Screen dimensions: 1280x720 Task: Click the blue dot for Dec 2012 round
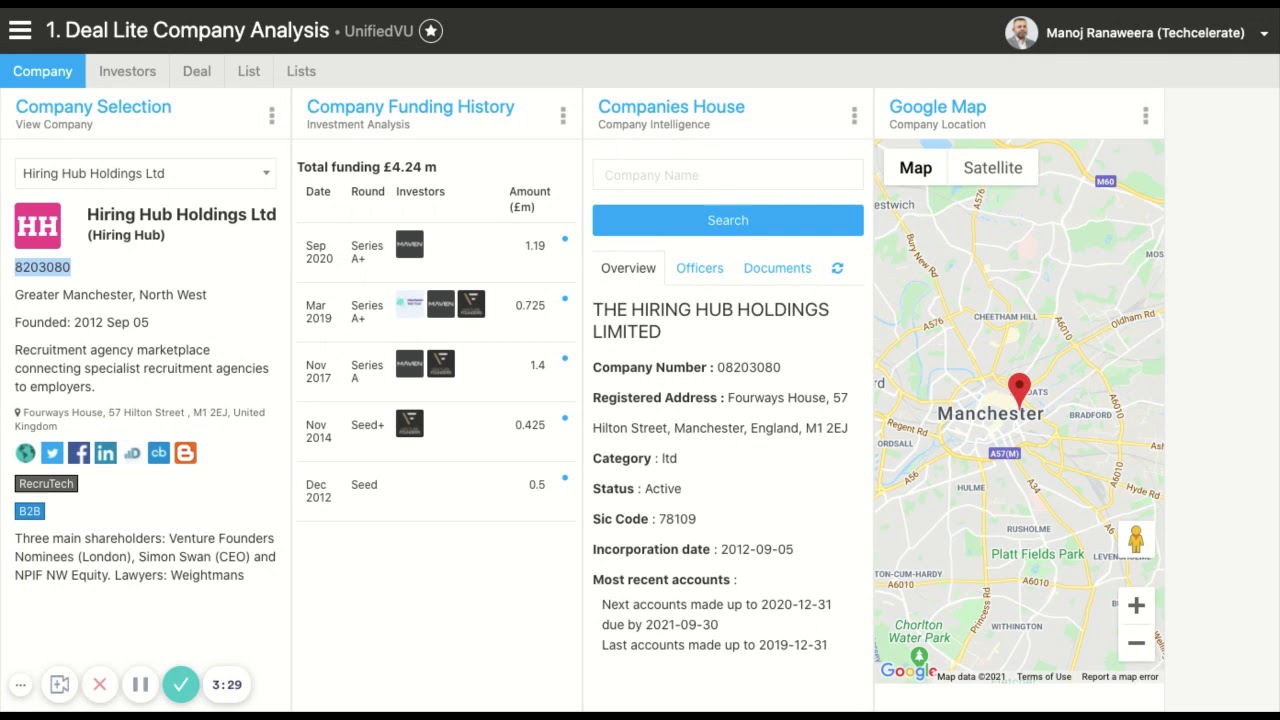tap(565, 478)
